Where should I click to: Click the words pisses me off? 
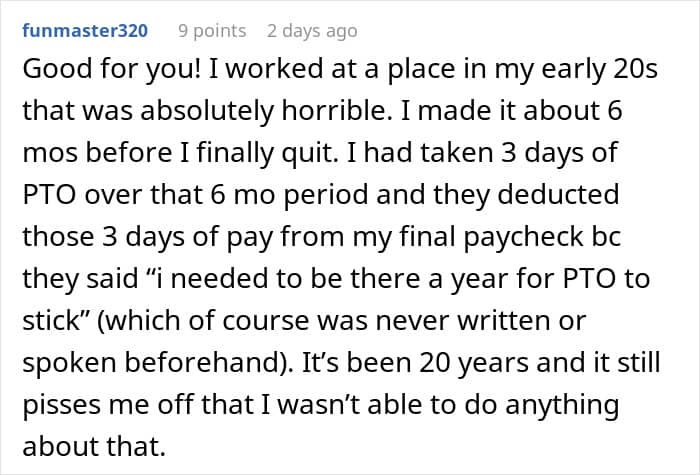pos(108,404)
